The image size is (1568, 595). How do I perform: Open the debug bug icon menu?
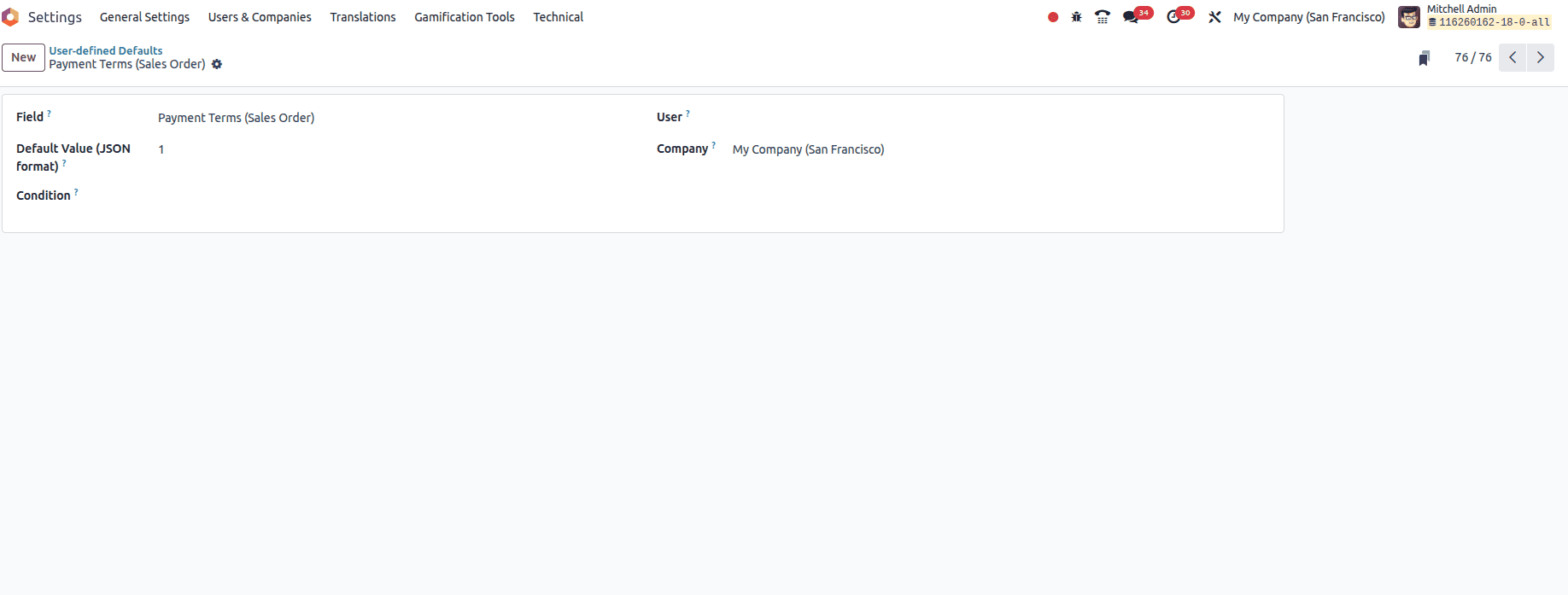pyautogui.click(x=1076, y=17)
